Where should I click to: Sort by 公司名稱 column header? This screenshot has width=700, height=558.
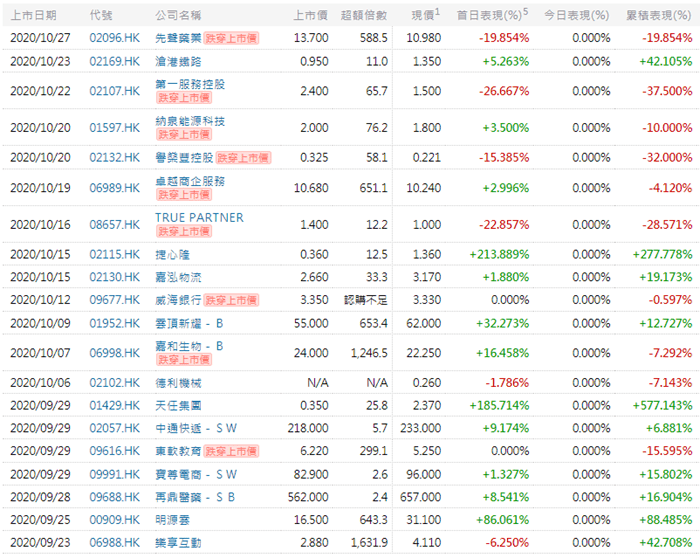click(178, 16)
